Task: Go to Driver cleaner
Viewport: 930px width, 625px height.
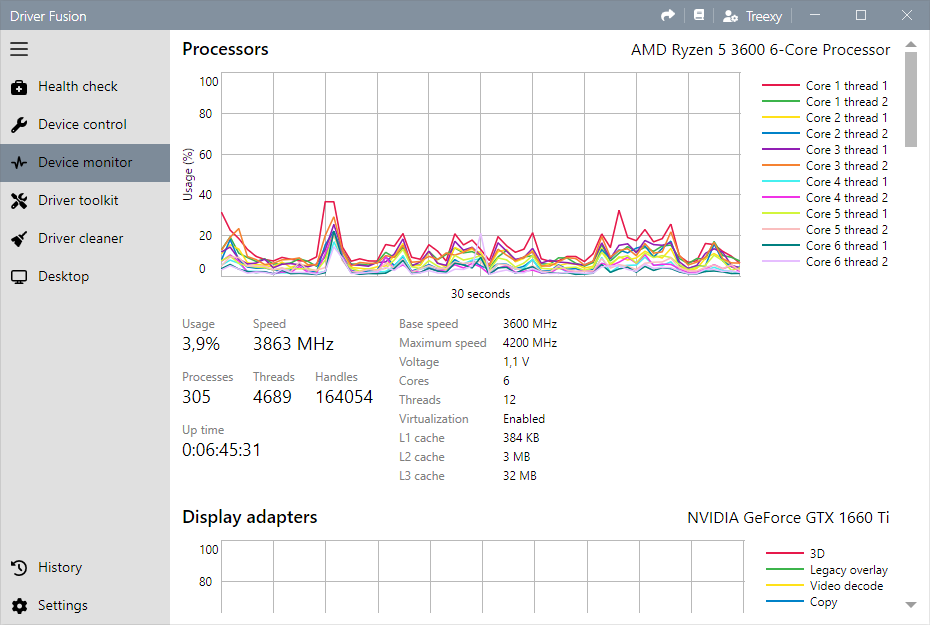Action: click(x=85, y=238)
